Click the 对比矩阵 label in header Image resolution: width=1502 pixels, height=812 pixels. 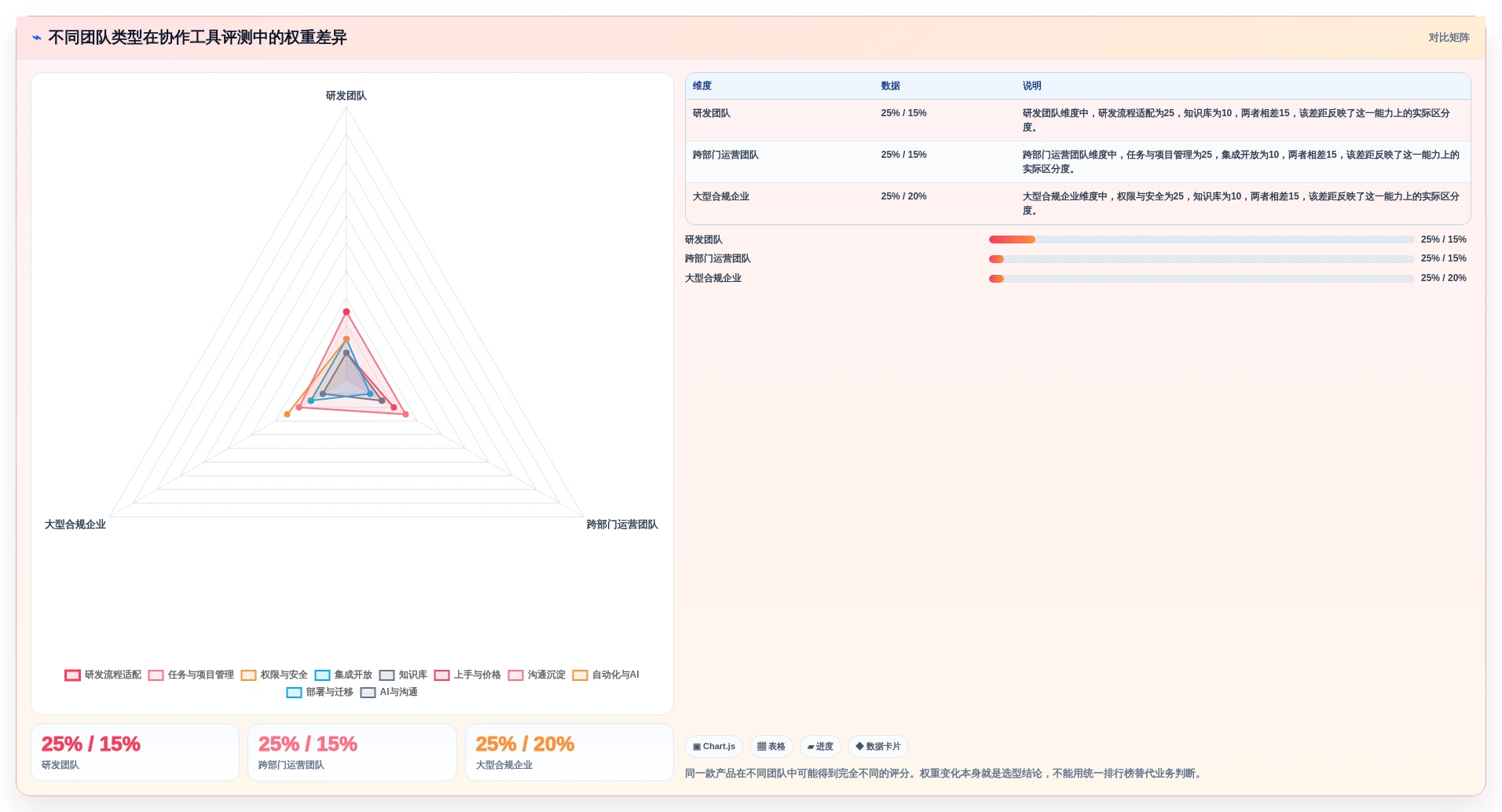tap(1449, 38)
